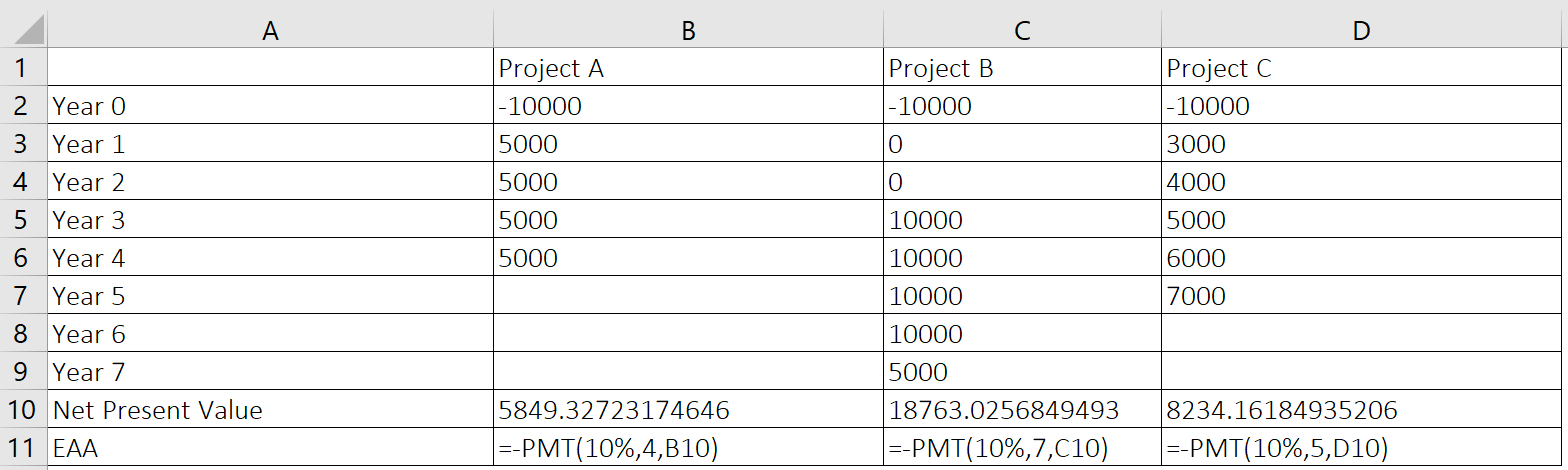Click the Year 0 label cell
The height and width of the screenshot is (470, 1568).
[x=270, y=106]
